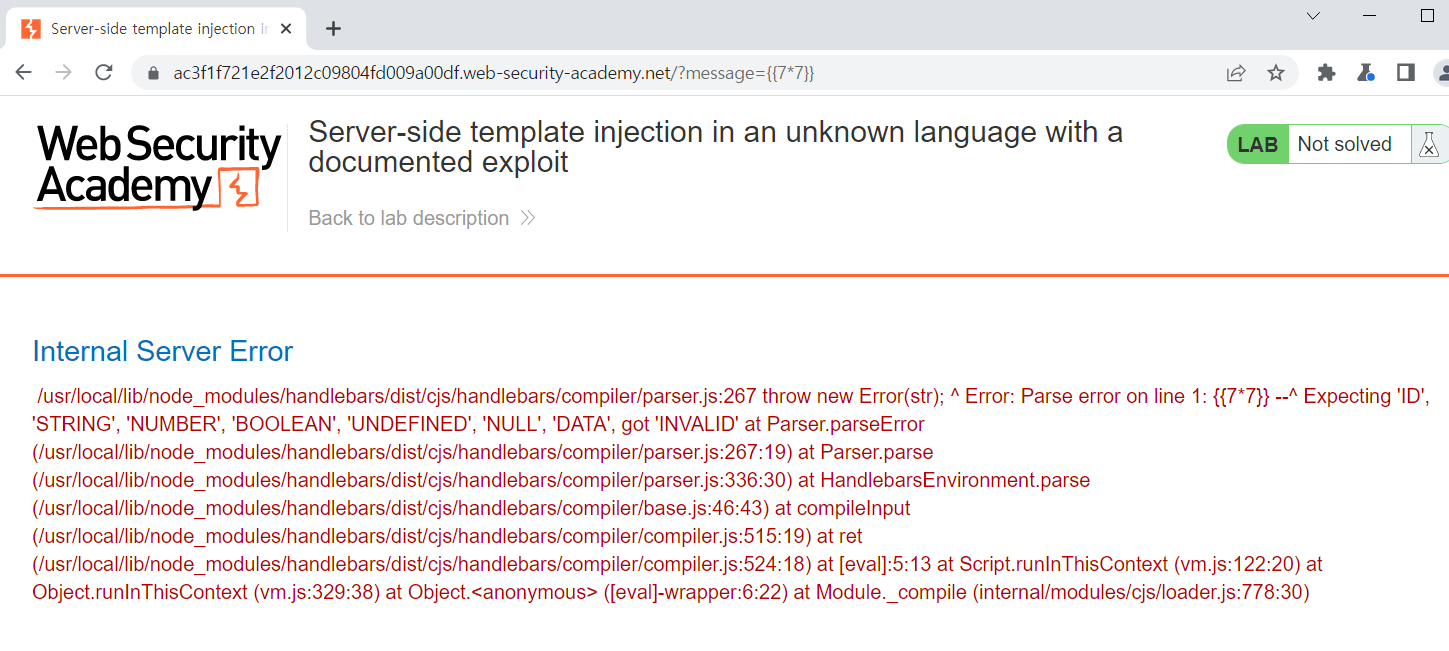
Task: Open a new tab with plus button
Action: (334, 28)
